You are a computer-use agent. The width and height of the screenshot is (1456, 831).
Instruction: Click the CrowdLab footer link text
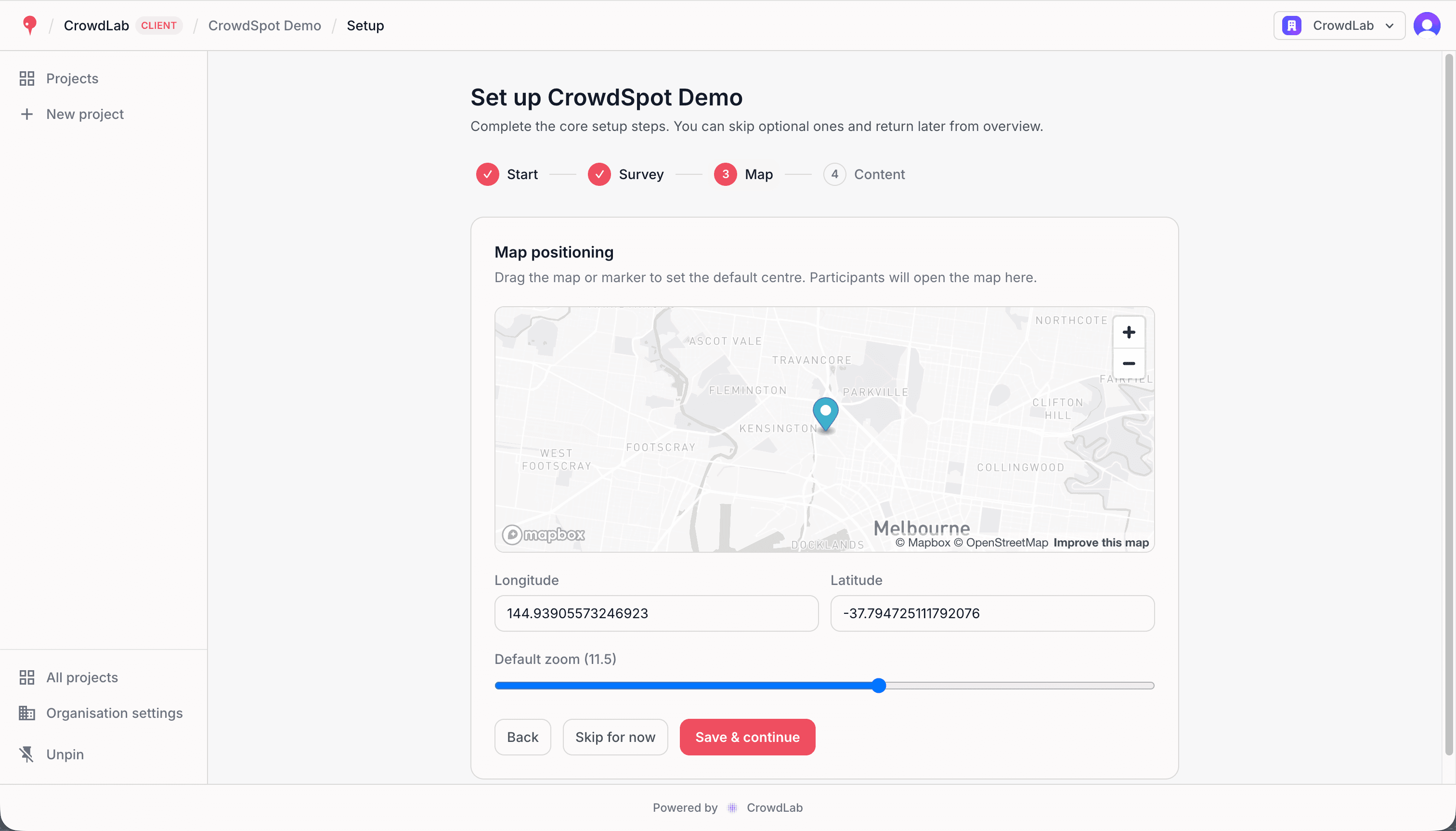(x=775, y=807)
